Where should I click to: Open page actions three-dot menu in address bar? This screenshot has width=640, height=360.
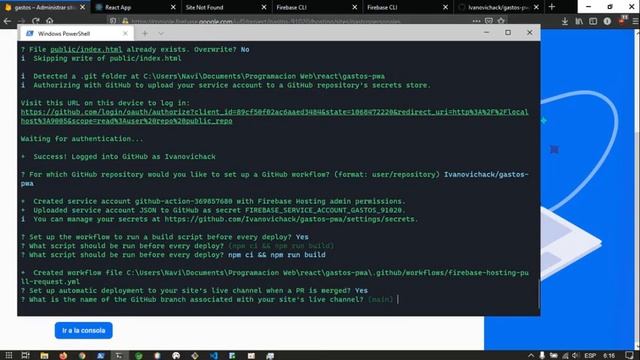[x=476, y=21]
